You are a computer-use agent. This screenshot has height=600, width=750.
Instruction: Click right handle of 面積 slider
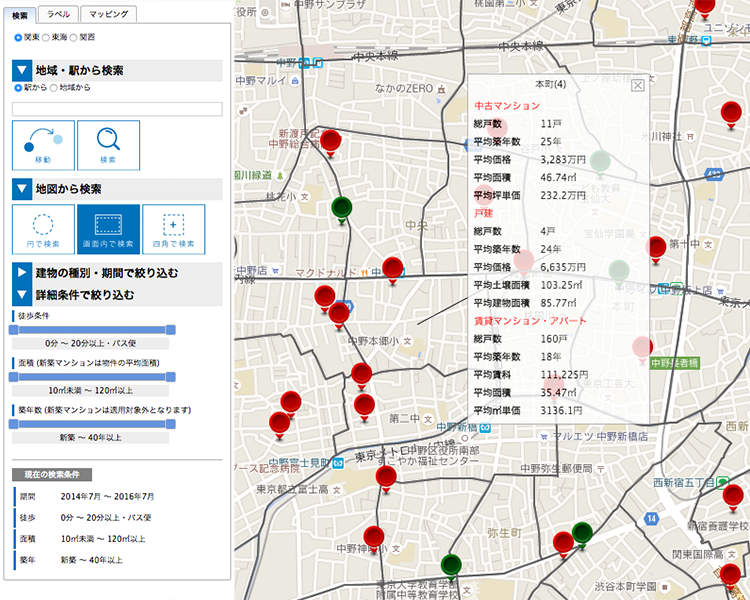tap(170, 377)
